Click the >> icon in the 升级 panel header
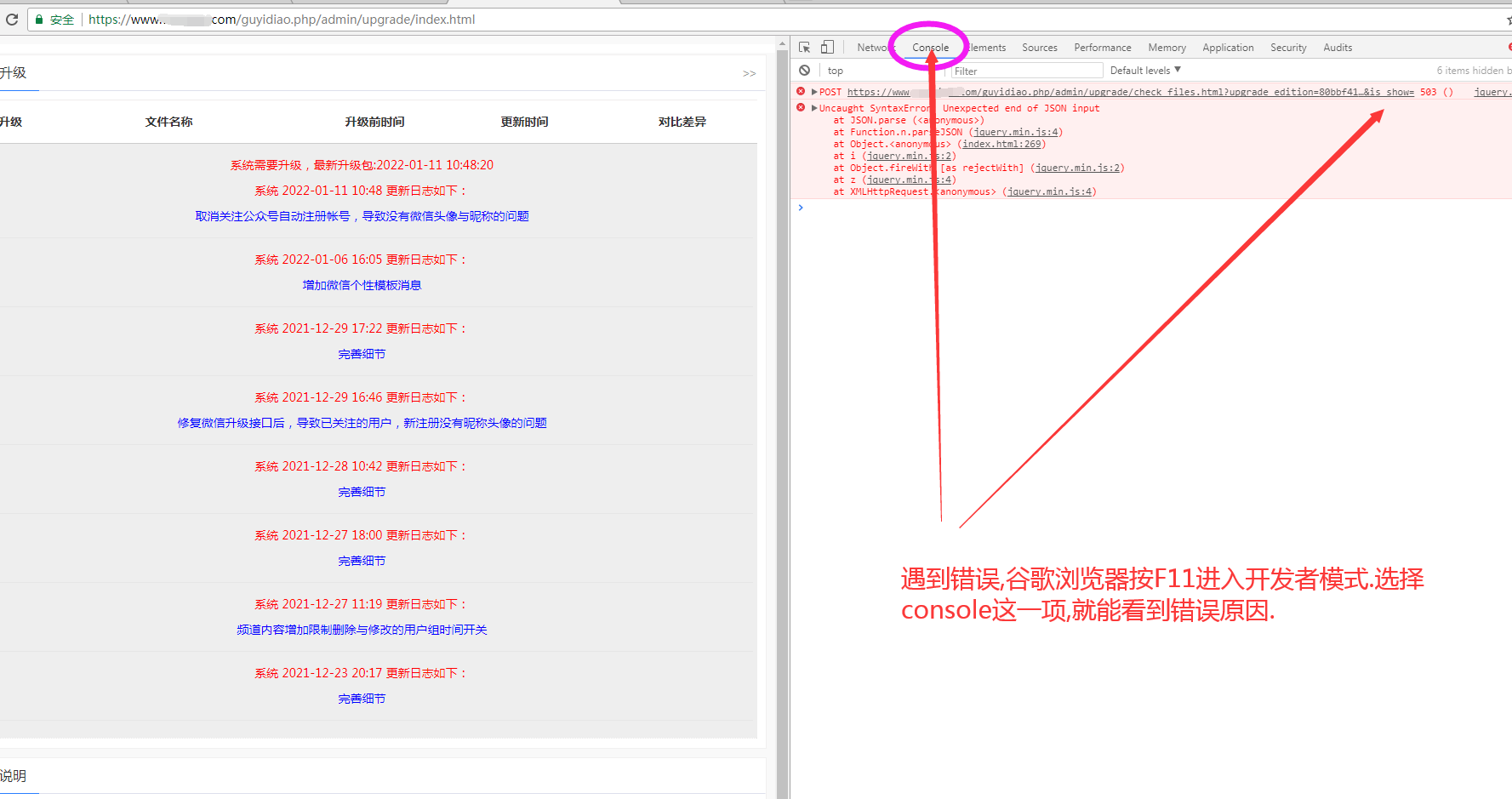The height and width of the screenshot is (799, 1512). click(x=749, y=74)
